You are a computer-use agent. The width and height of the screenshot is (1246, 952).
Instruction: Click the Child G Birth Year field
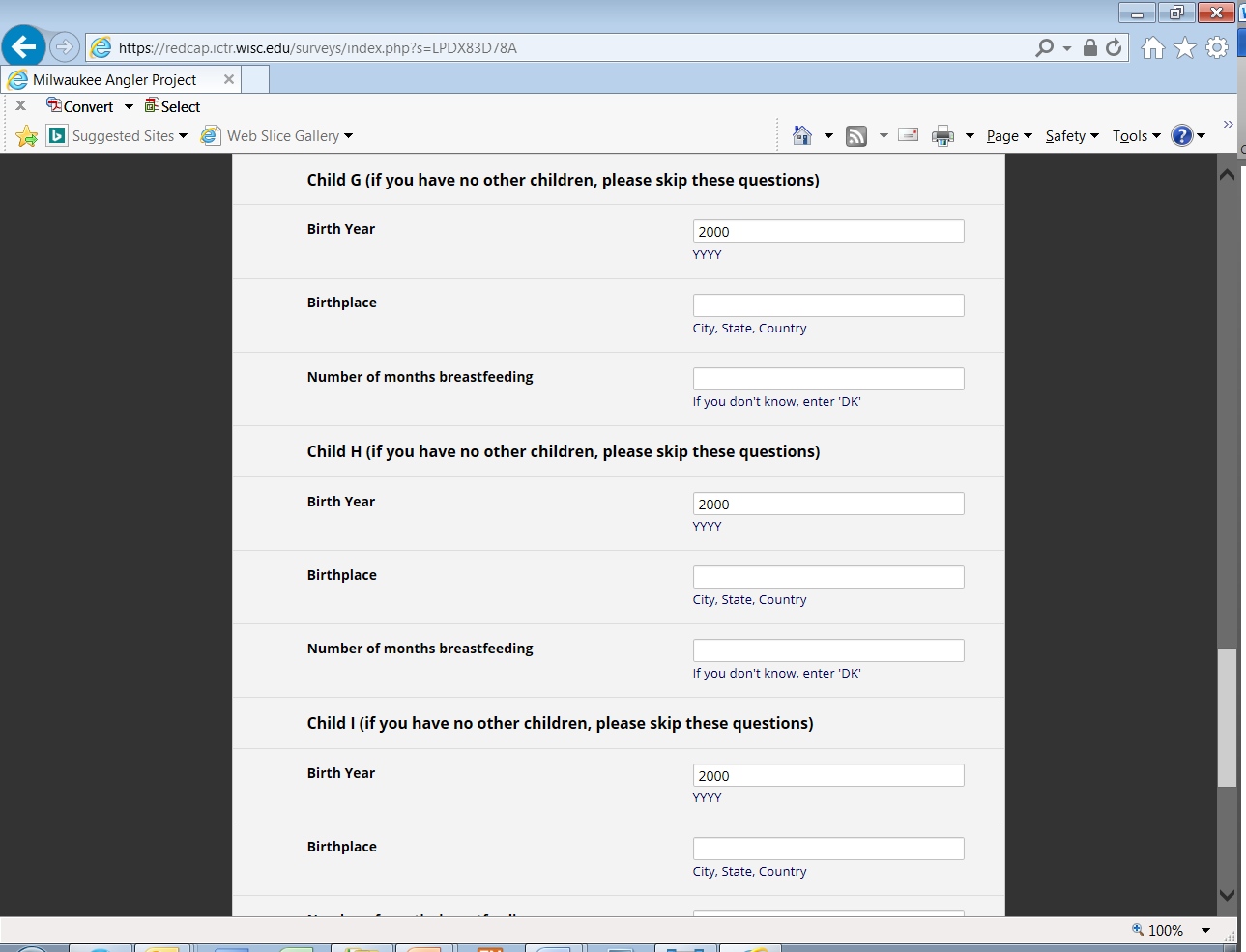click(x=828, y=231)
